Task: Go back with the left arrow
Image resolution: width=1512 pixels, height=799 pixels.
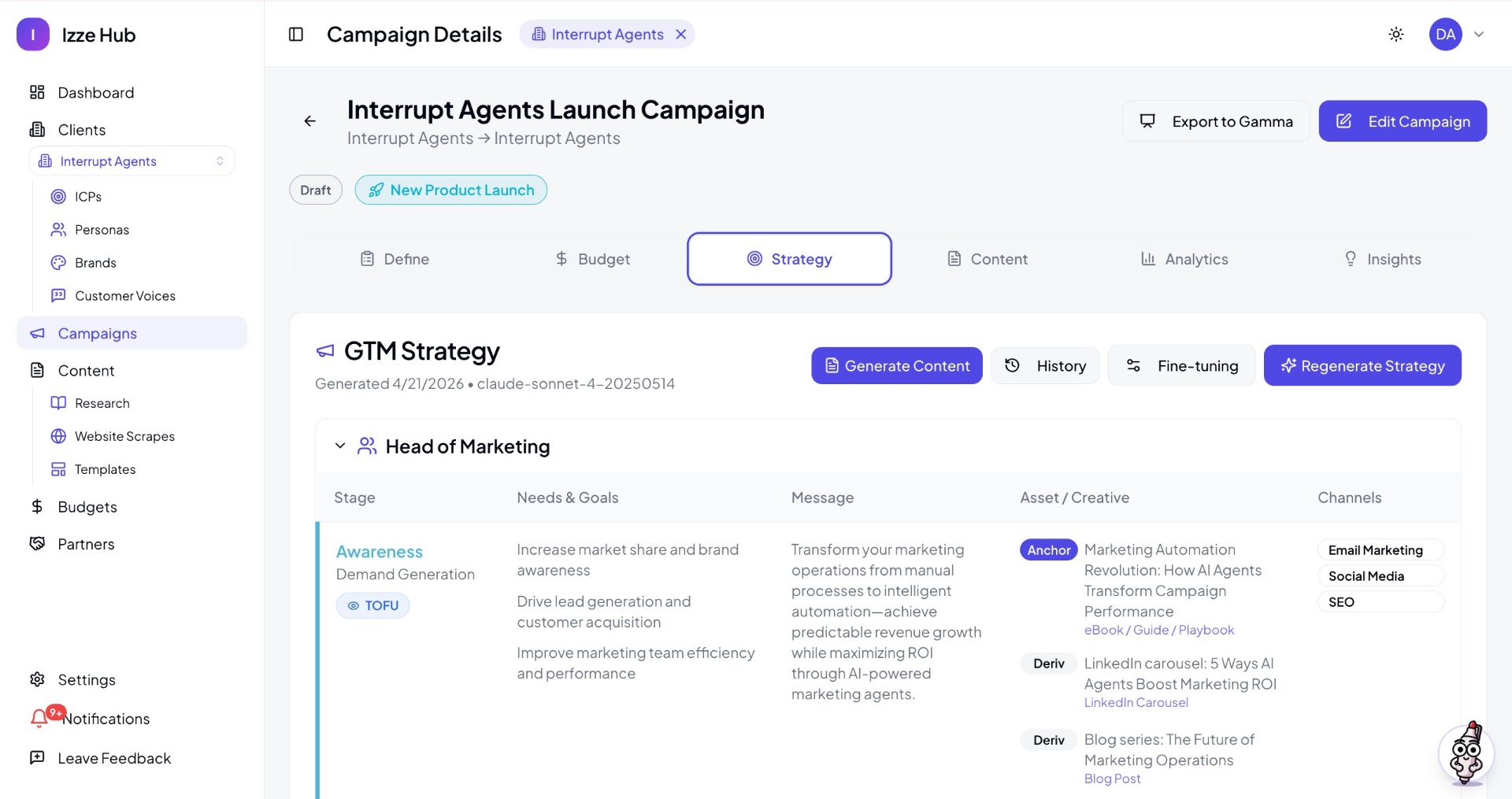Action: [x=309, y=120]
